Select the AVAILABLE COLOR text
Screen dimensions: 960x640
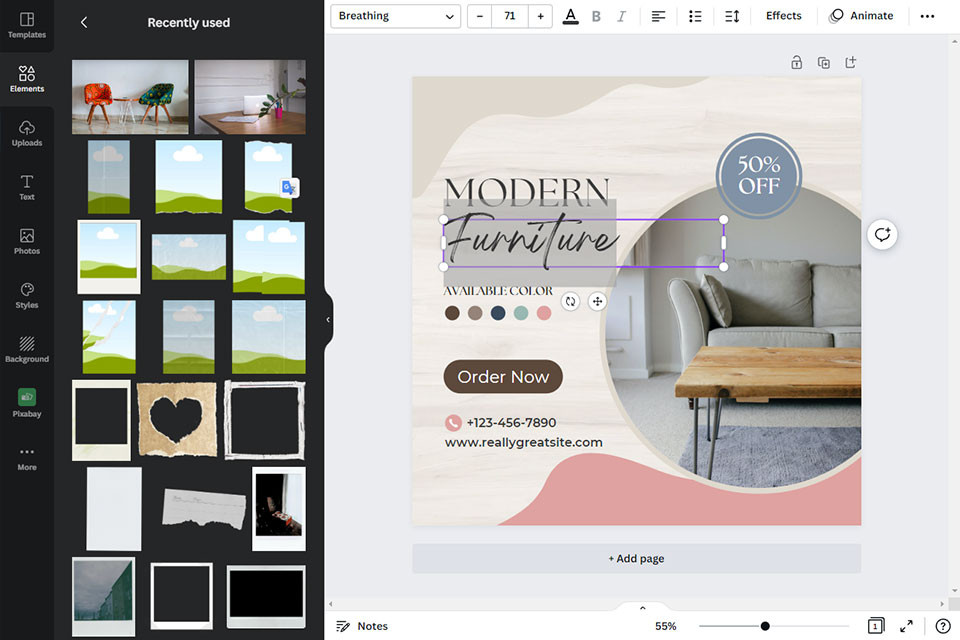click(498, 291)
